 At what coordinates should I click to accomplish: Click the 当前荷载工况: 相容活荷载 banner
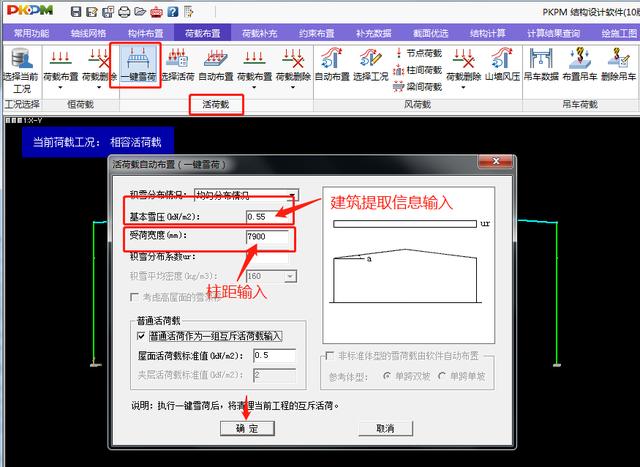tap(98, 142)
